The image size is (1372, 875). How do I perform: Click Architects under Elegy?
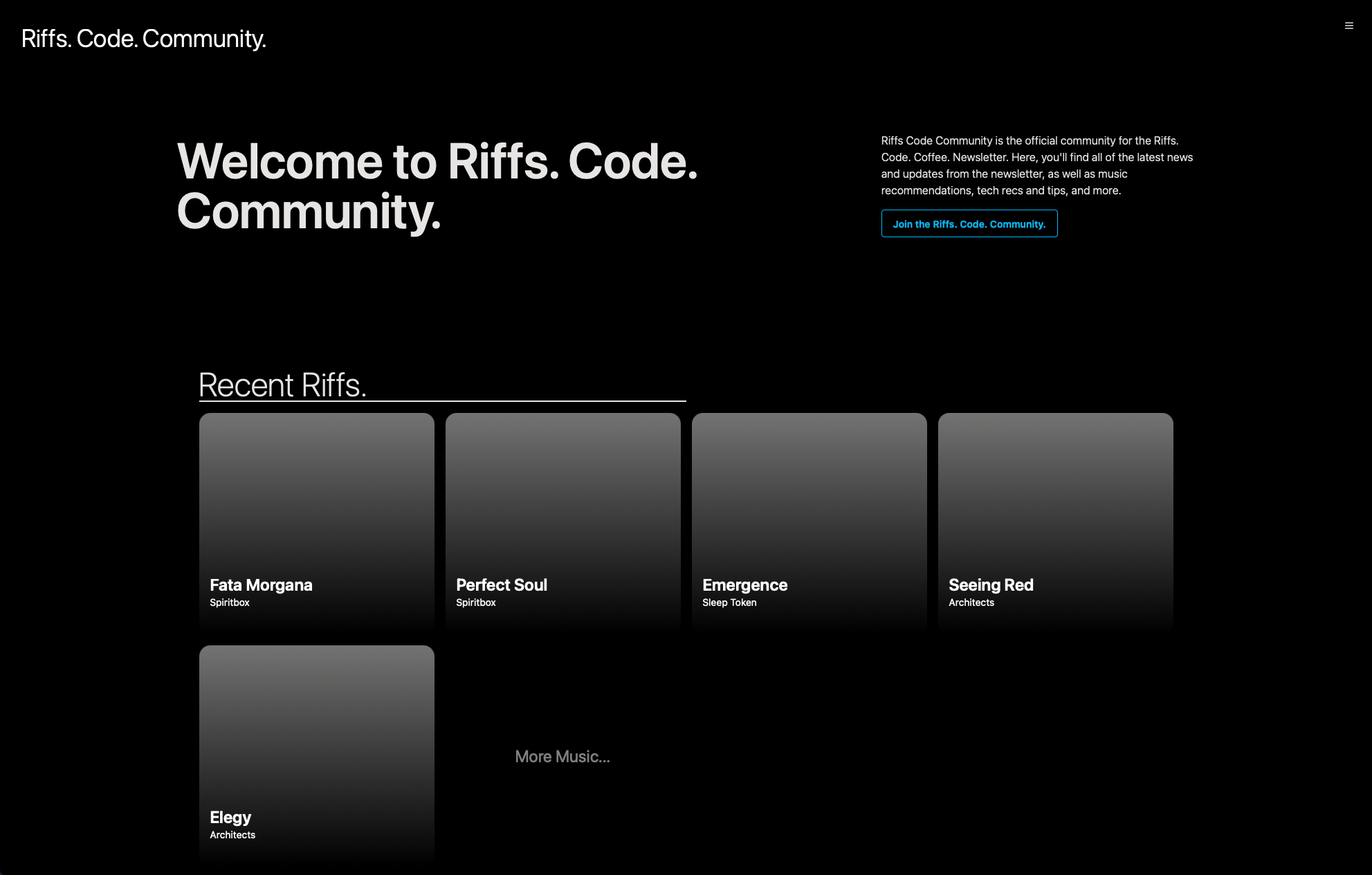coord(232,835)
